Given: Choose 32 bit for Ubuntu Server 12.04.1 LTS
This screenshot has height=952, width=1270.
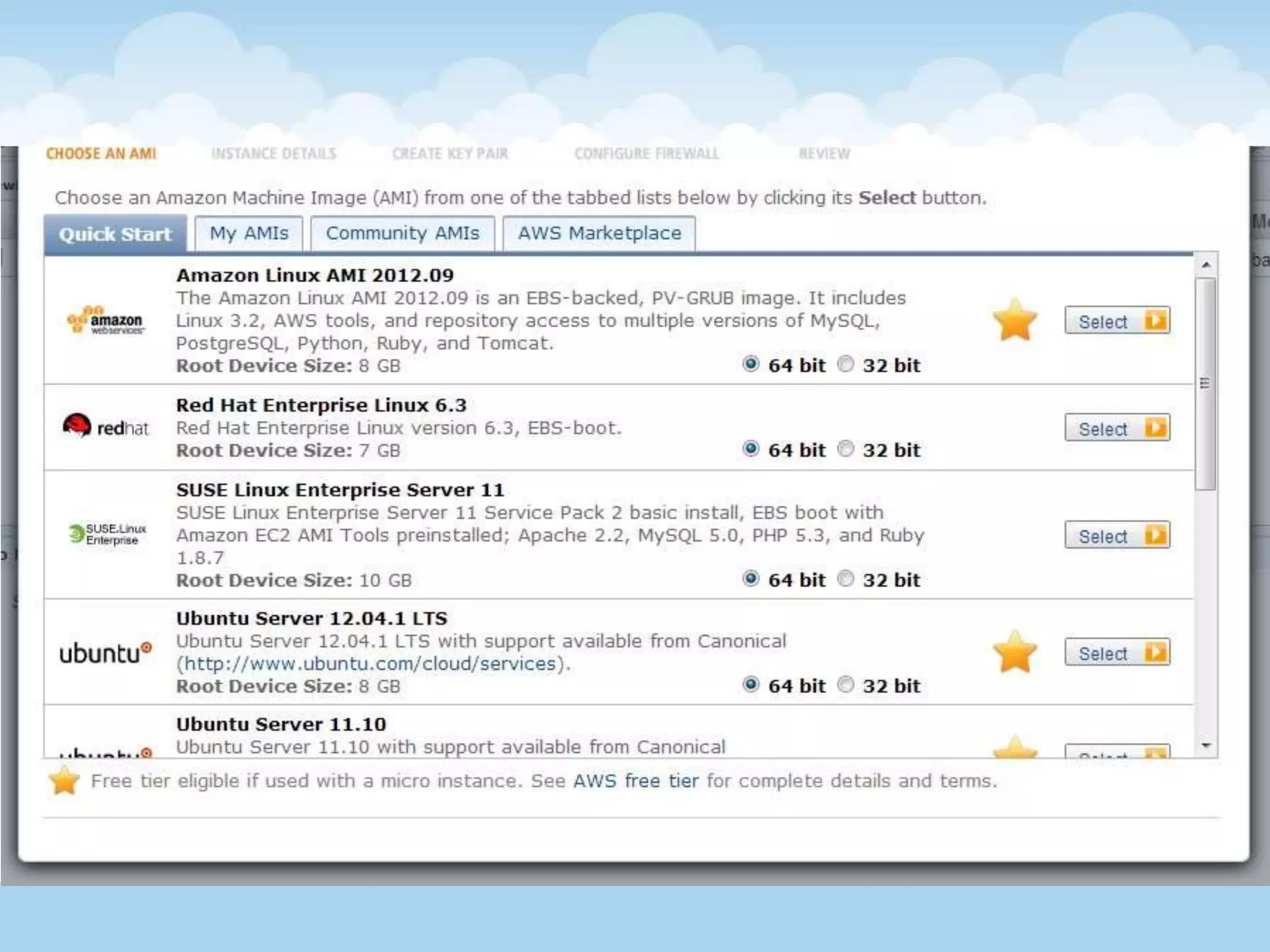Looking at the screenshot, I should 846,685.
